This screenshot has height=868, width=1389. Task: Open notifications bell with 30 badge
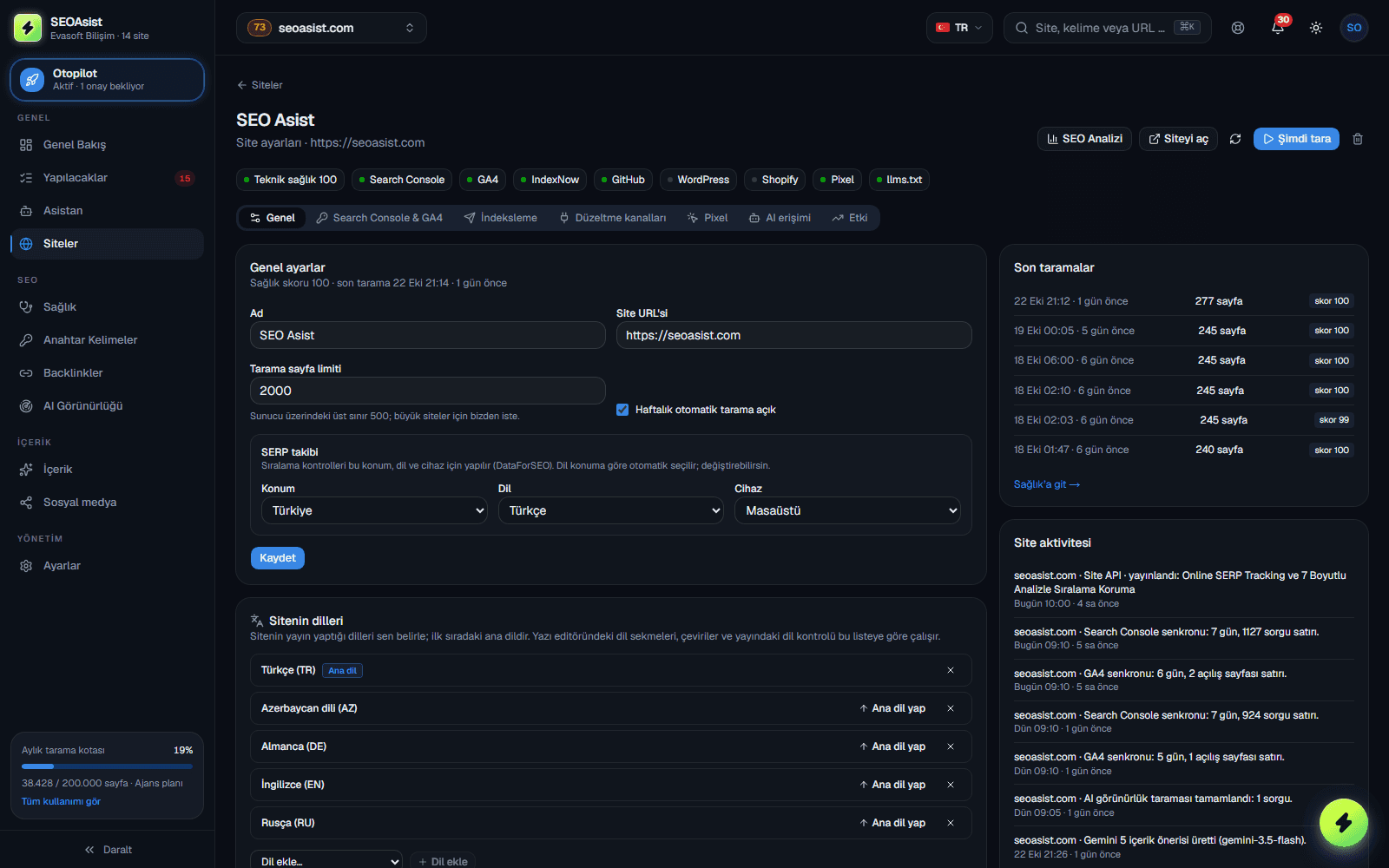pos(1278,28)
